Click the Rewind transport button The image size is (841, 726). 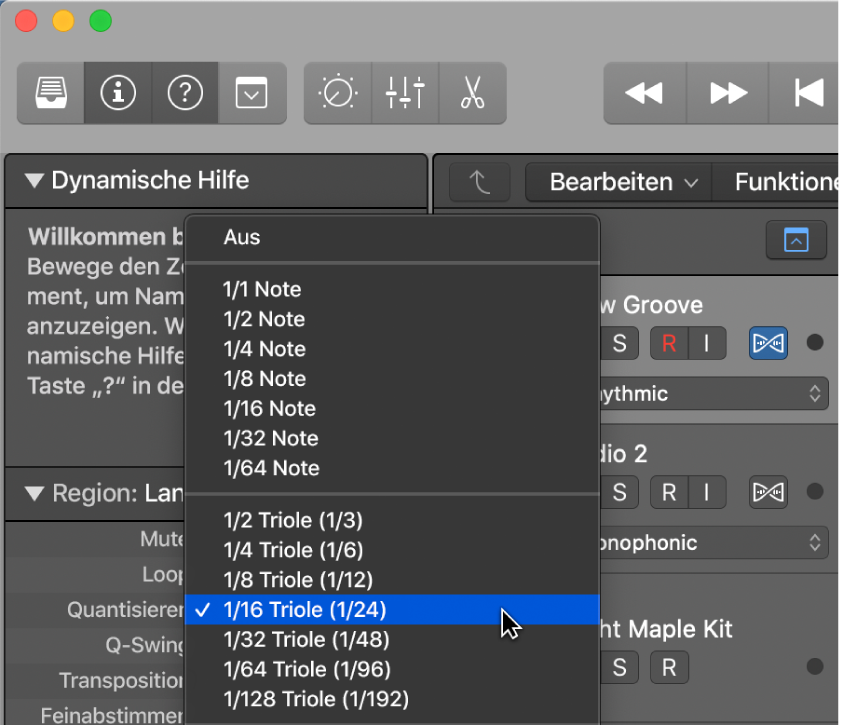(x=644, y=93)
